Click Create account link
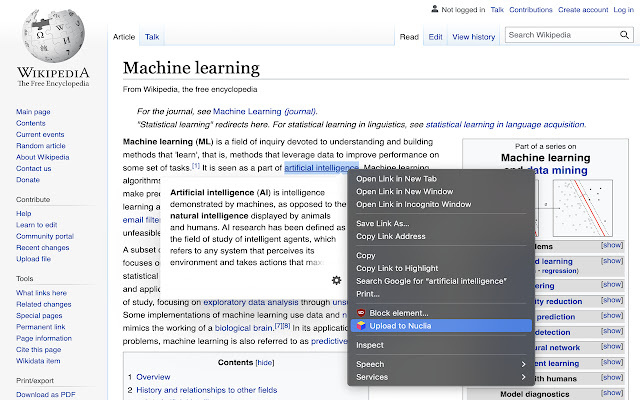Viewport: 640px width, 400px height. pos(583,10)
